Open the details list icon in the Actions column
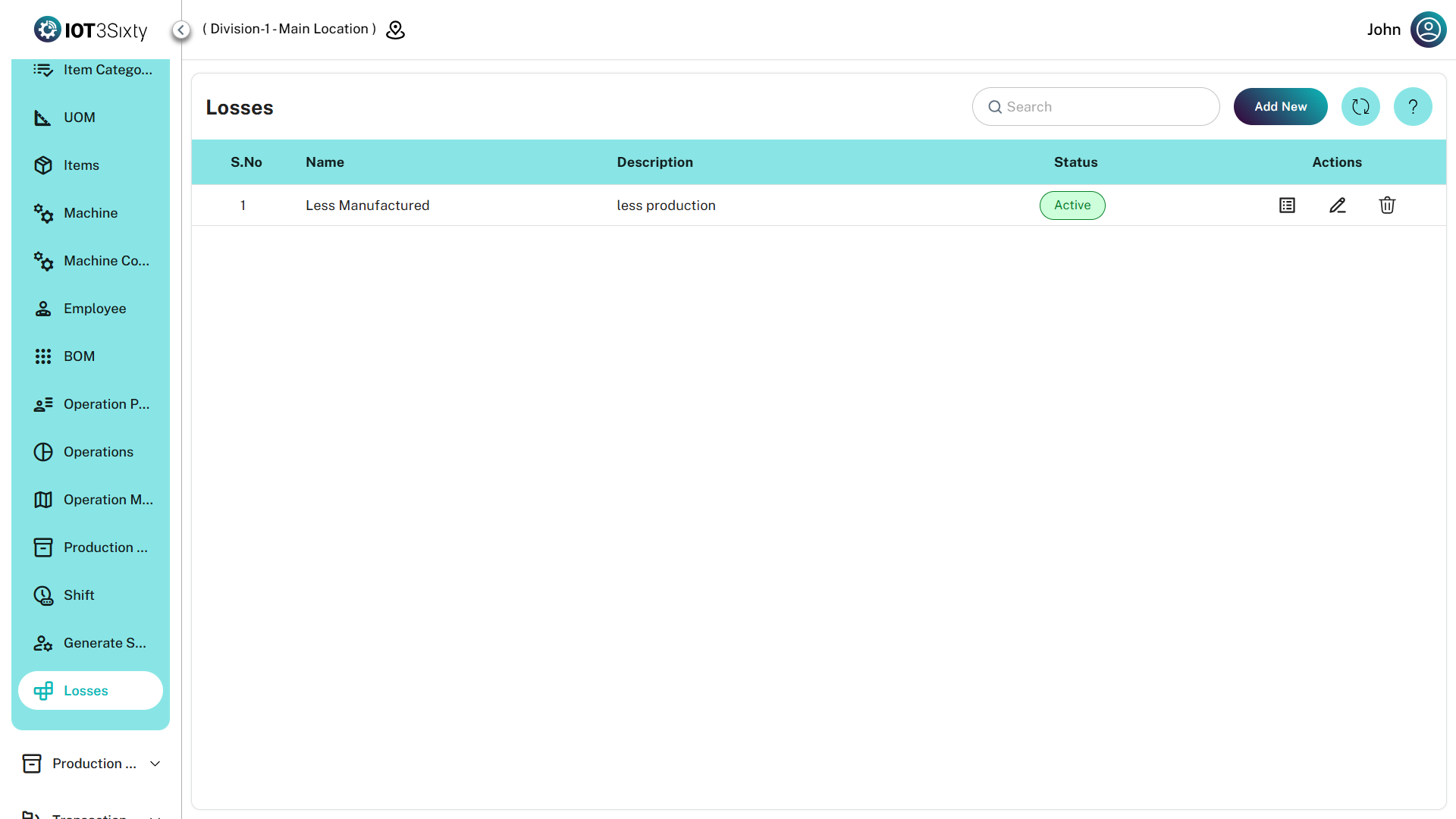The height and width of the screenshot is (819, 1456). (x=1287, y=206)
